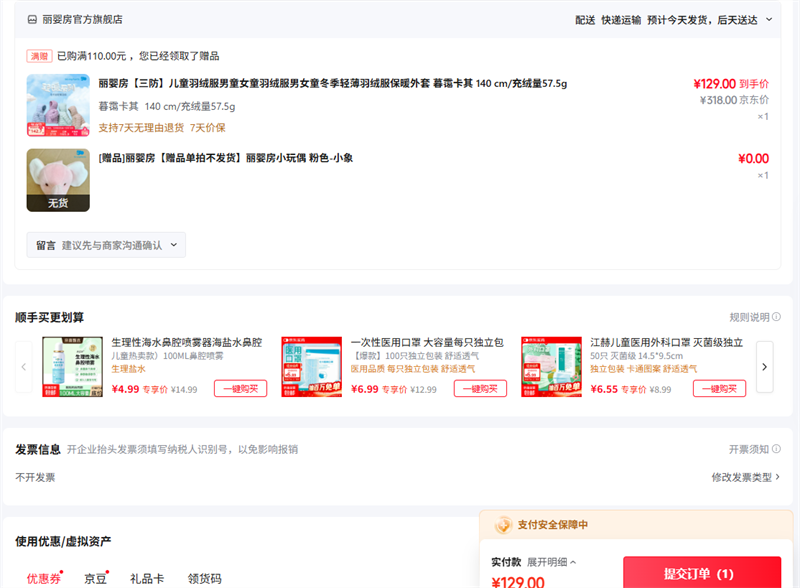Expand the 展开明细 payment details
This screenshot has width=800, height=588.
(552, 562)
